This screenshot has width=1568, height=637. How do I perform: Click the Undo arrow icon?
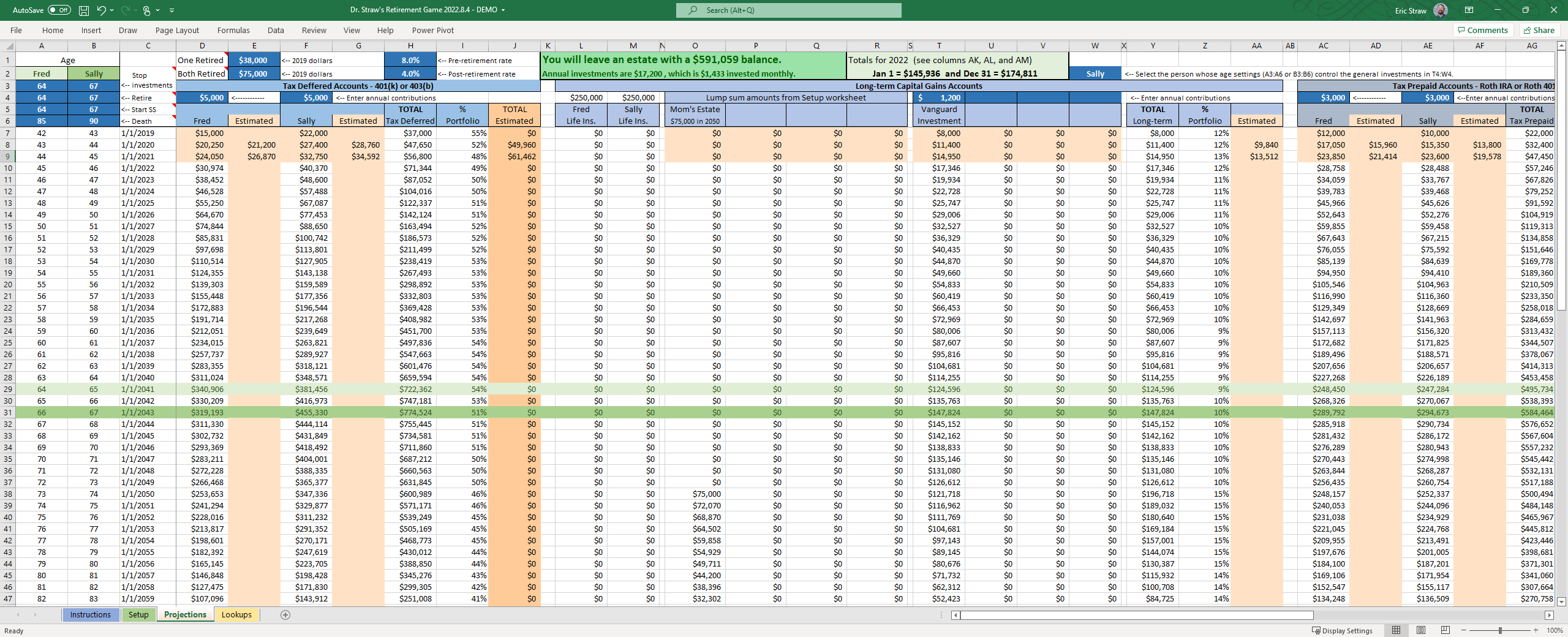pos(101,10)
